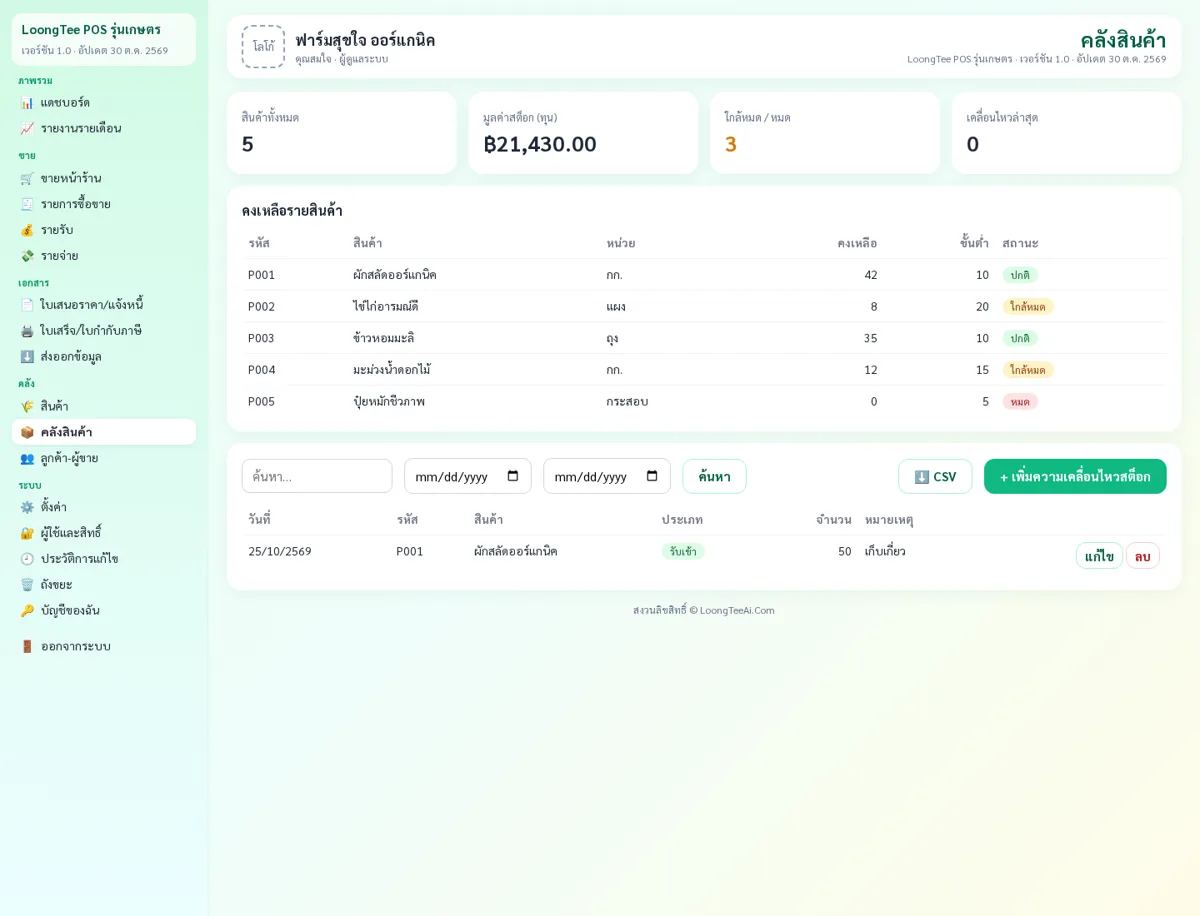Select the บัญชีของฉัน key icon

click(27, 610)
